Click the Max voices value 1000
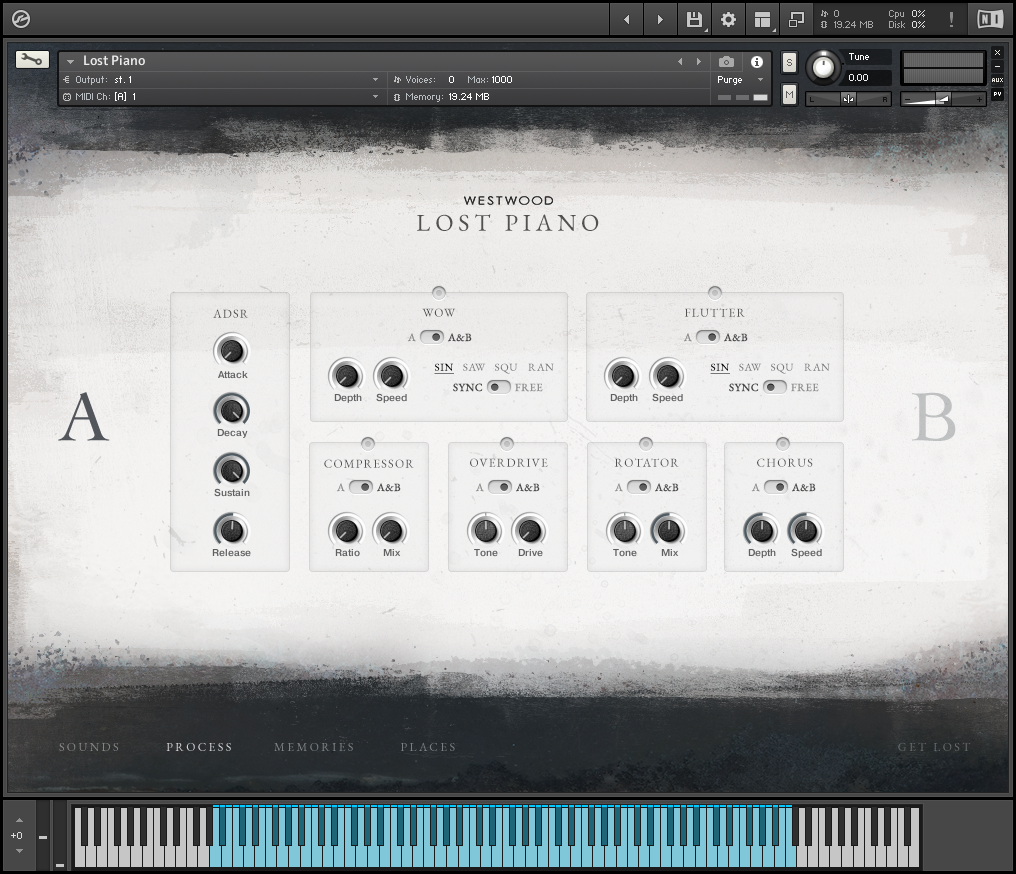The width and height of the screenshot is (1016, 874). [x=502, y=80]
